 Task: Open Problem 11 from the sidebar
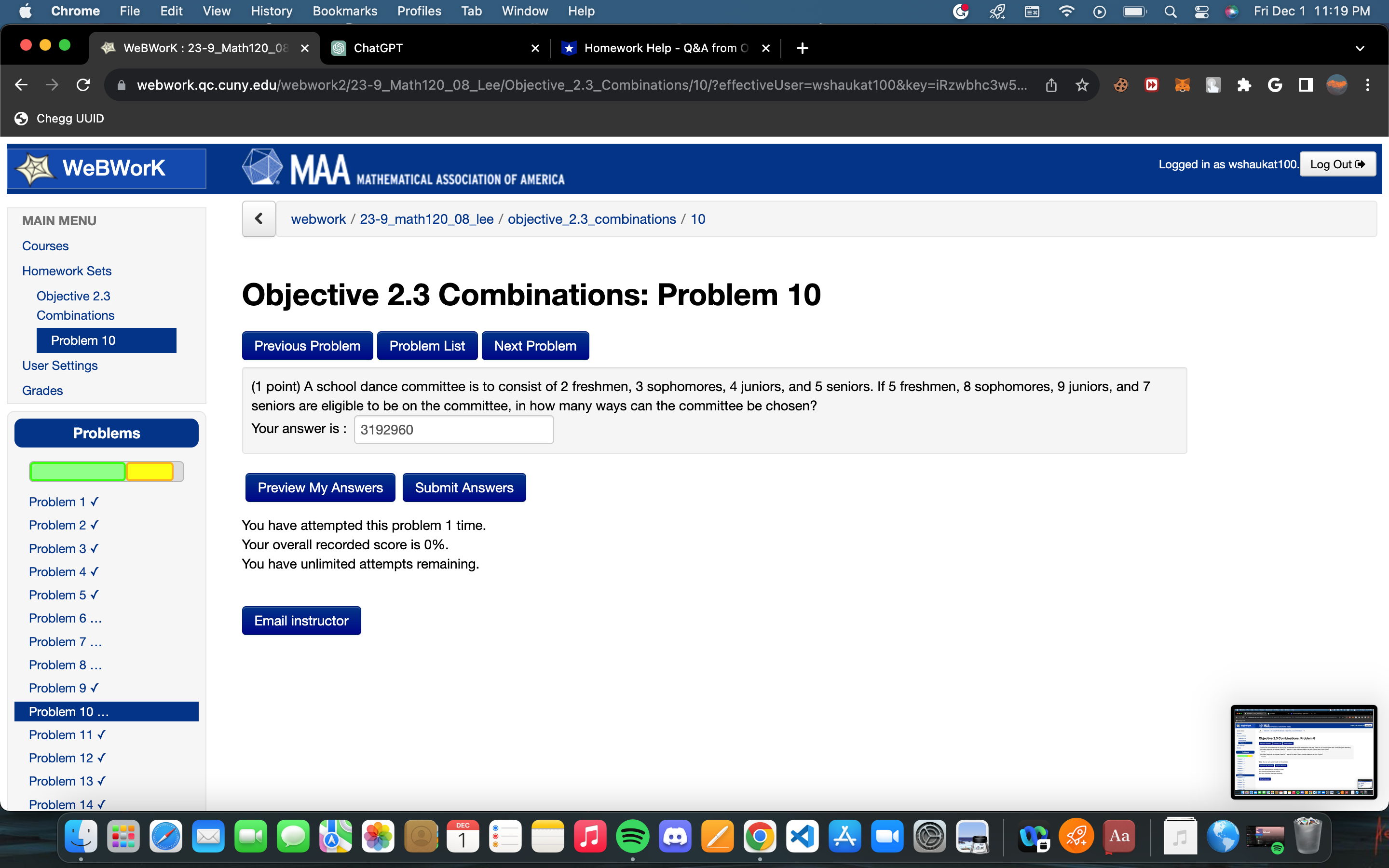tap(67, 734)
